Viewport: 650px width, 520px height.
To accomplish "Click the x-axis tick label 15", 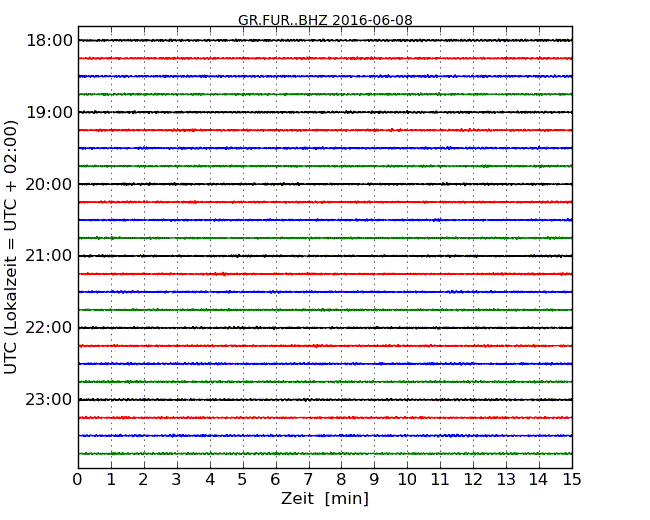I will click(572, 479).
